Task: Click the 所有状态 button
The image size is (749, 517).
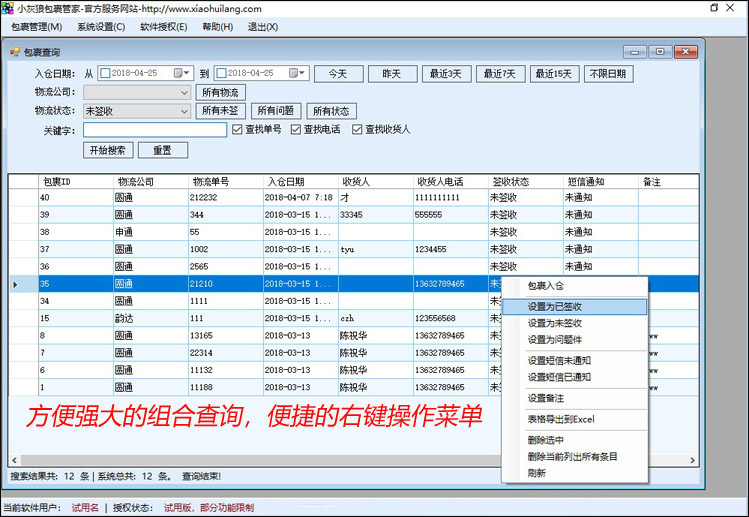Action: pos(332,111)
